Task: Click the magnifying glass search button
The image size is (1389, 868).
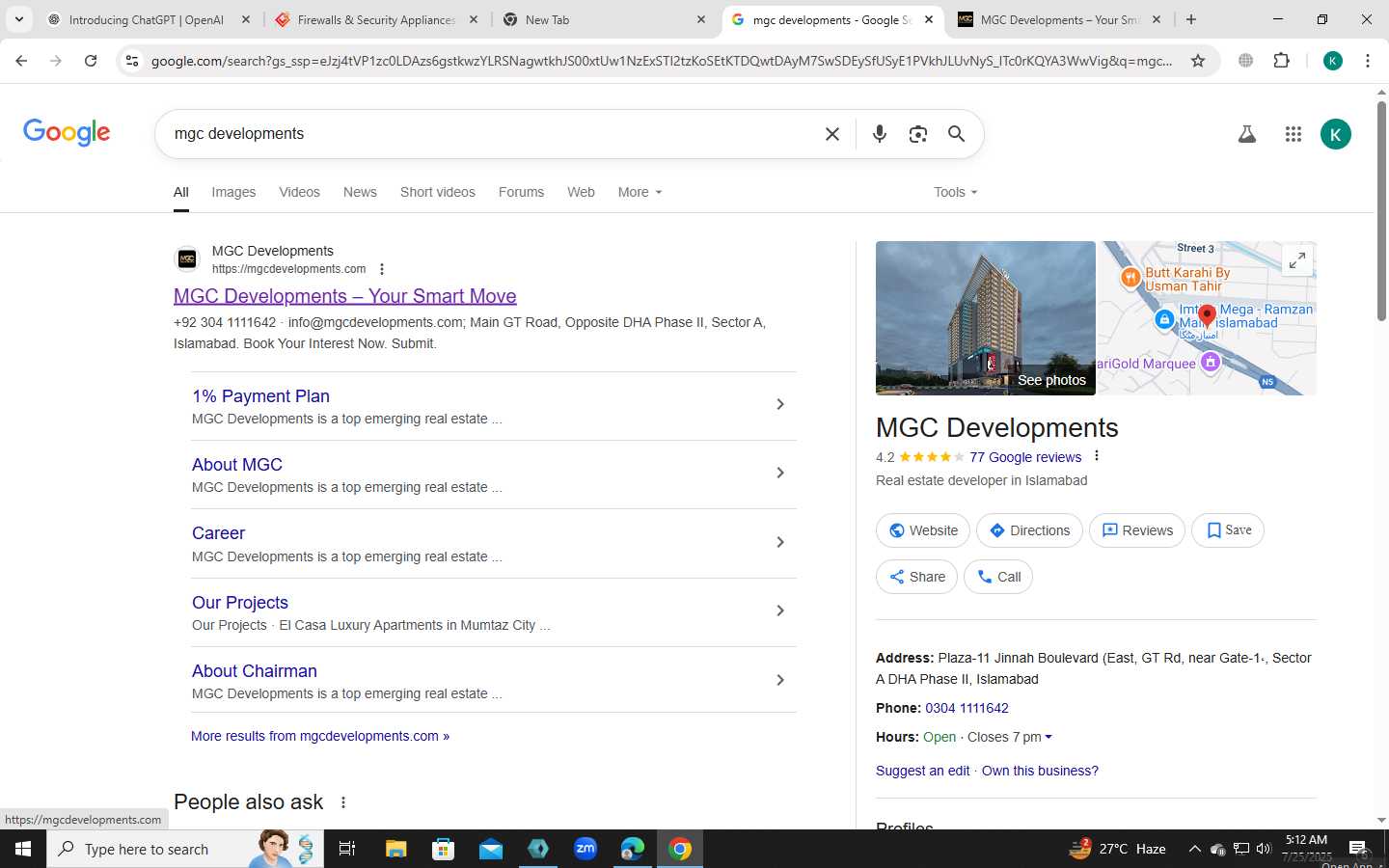Action: click(x=956, y=134)
